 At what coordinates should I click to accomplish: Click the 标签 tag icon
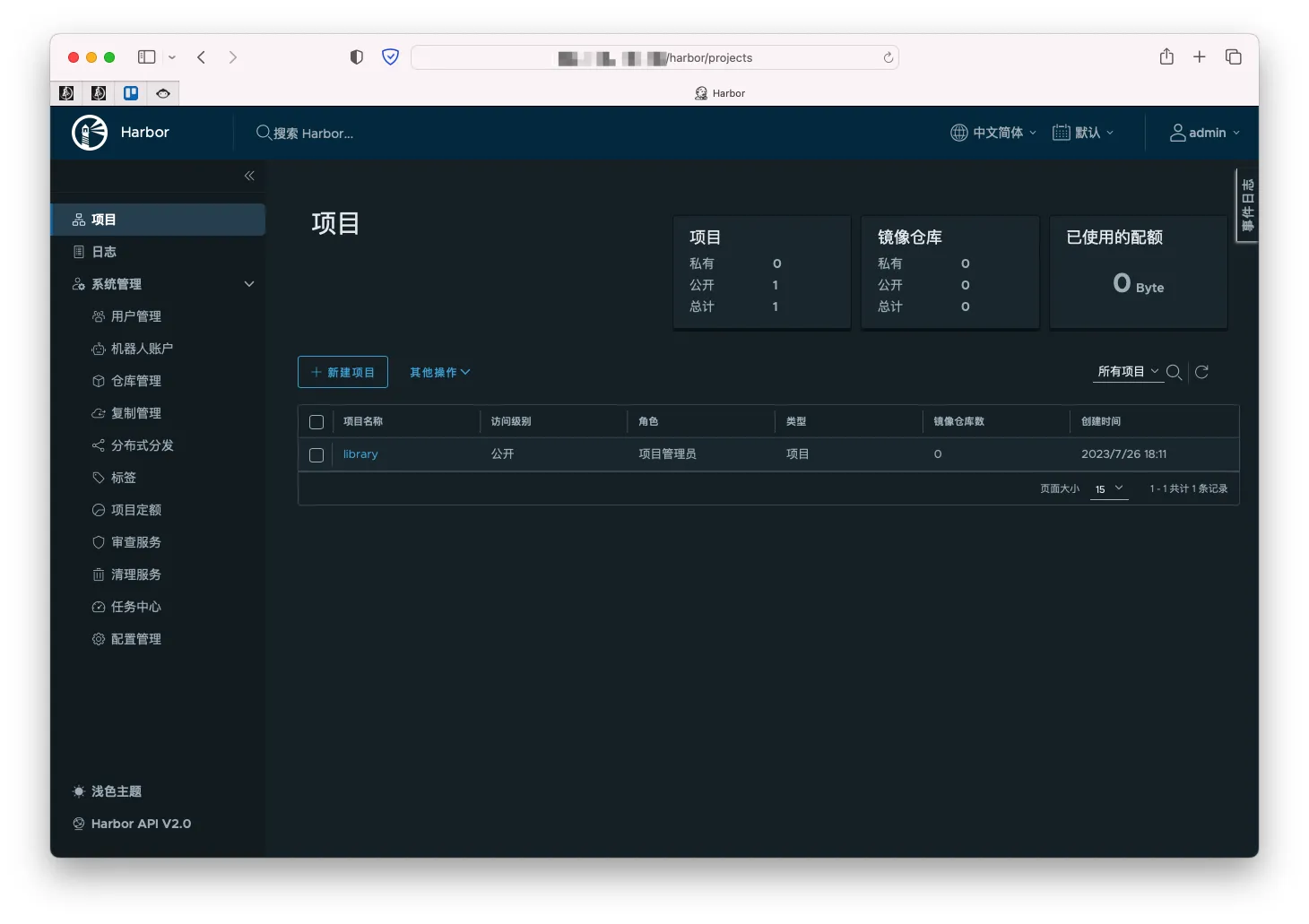[99, 478]
